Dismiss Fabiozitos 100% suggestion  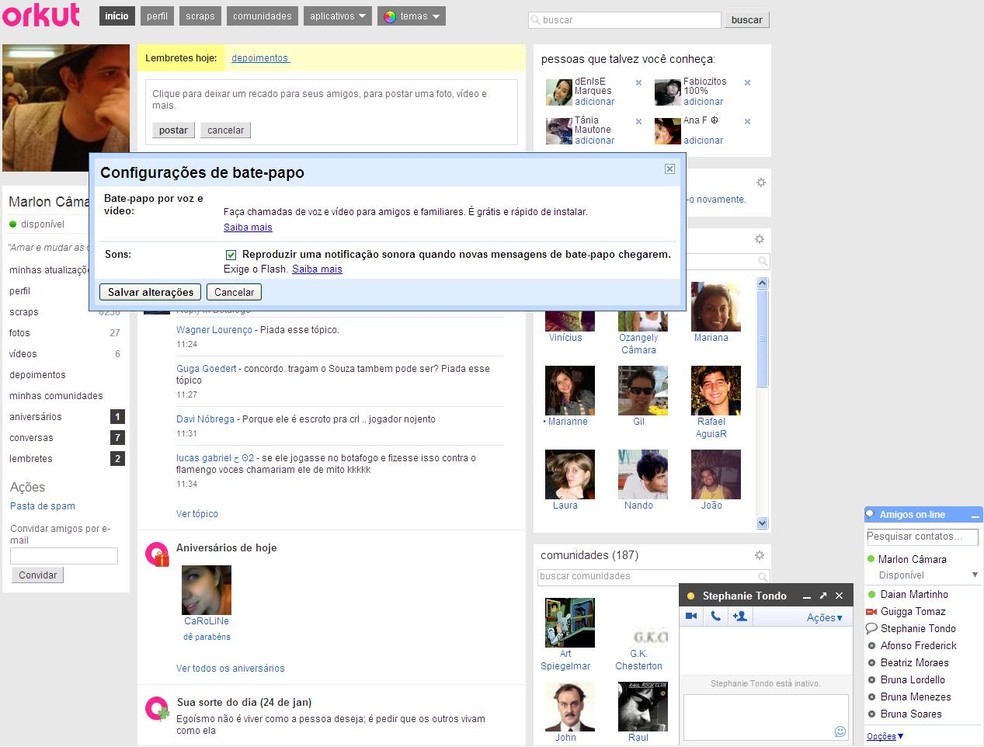(x=747, y=82)
